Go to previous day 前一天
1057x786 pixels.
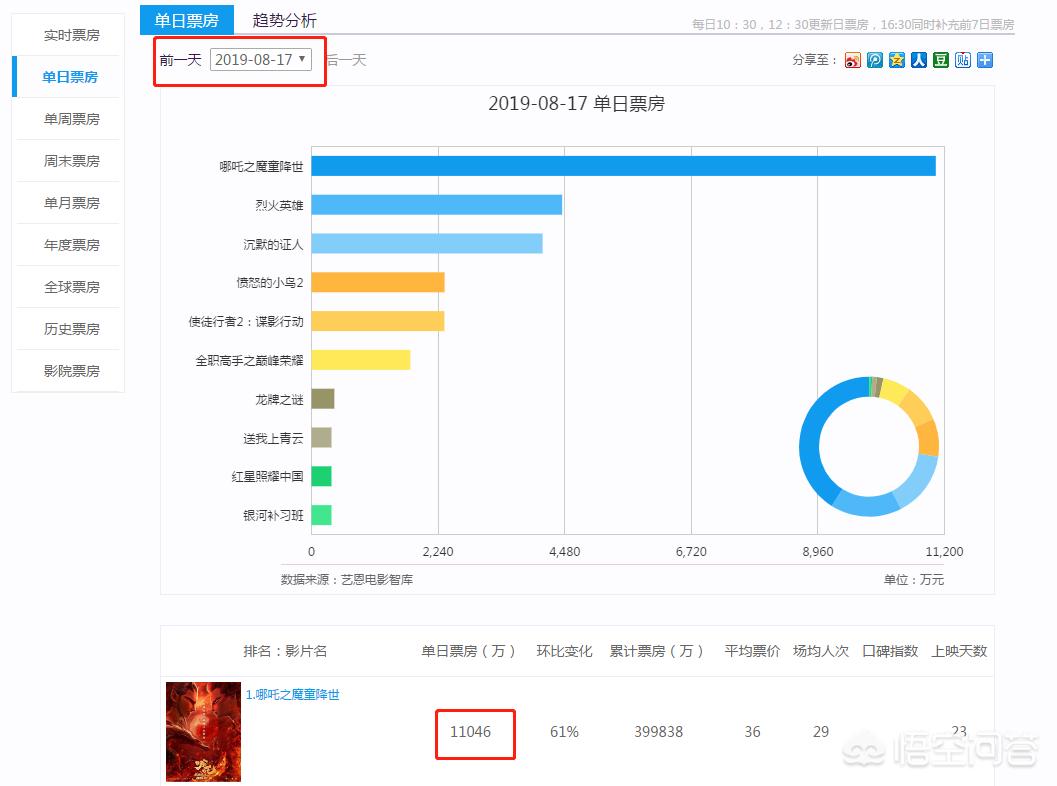coord(181,60)
